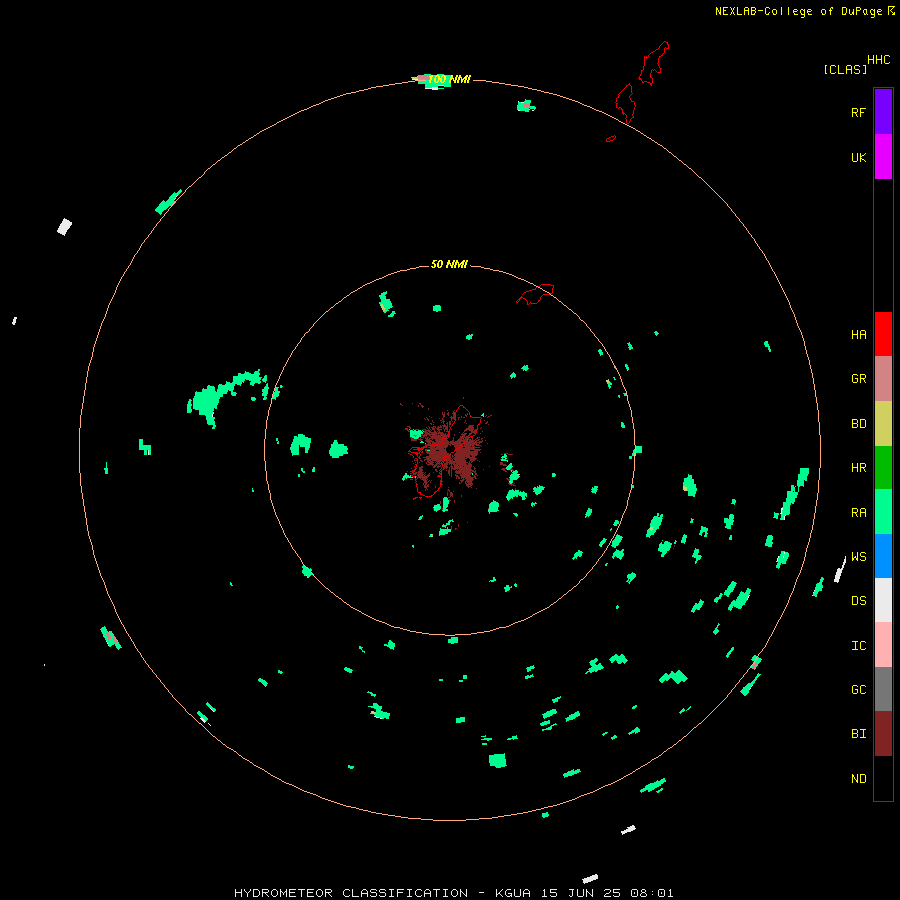The height and width of the screenshot is (900, 900).
Task: Click the GC legend label
Action: [x=858, y=690]
